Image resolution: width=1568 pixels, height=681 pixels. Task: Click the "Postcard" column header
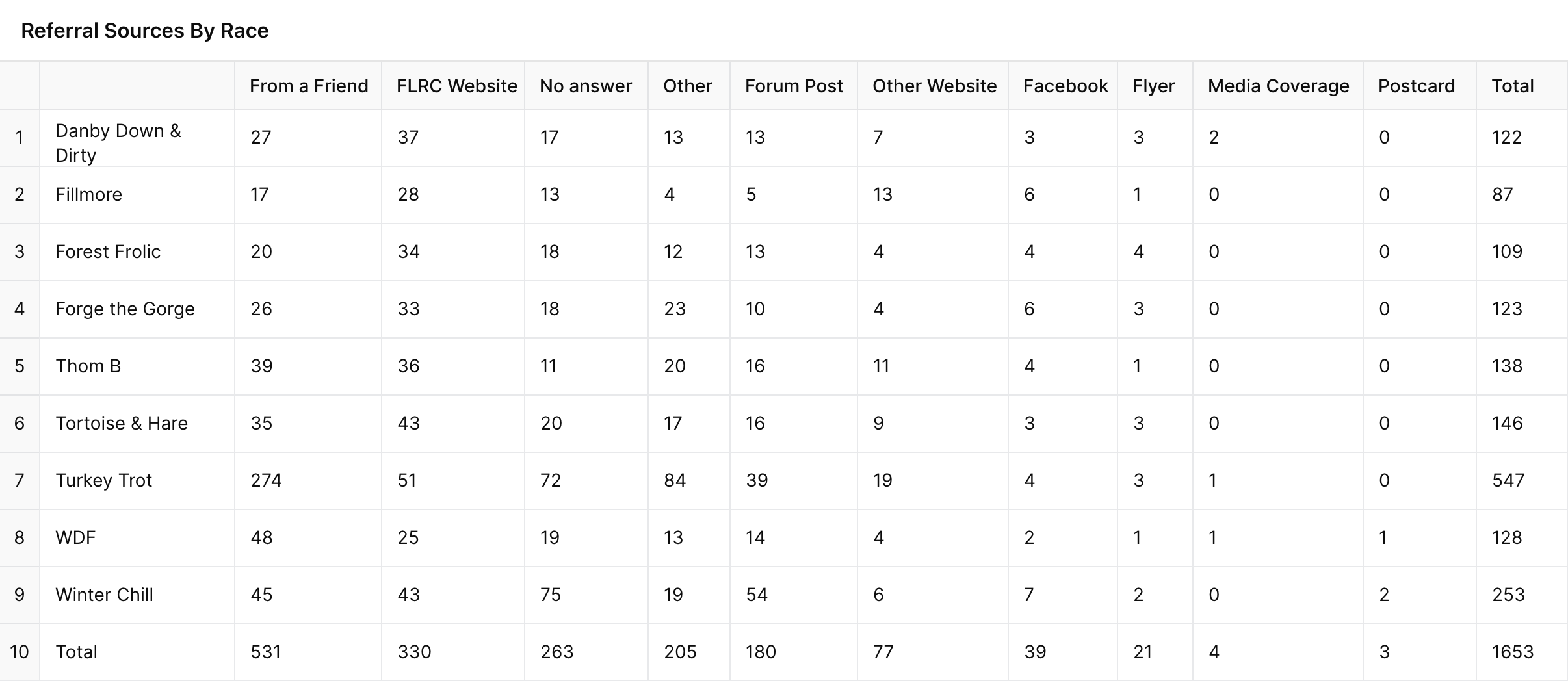pos(1417,86)
